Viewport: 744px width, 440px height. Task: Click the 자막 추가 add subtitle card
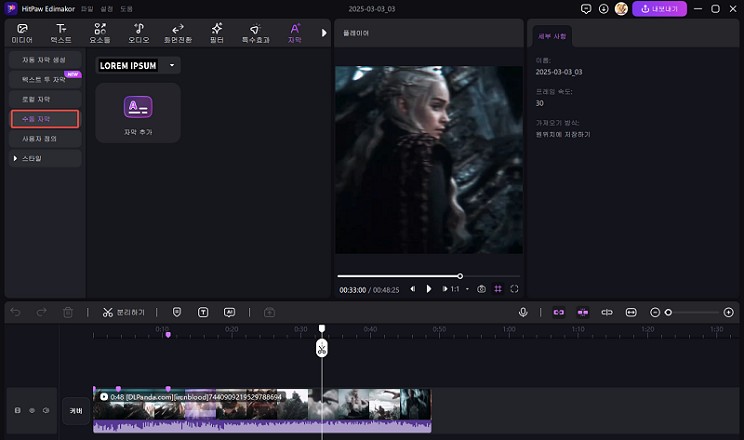138,113
